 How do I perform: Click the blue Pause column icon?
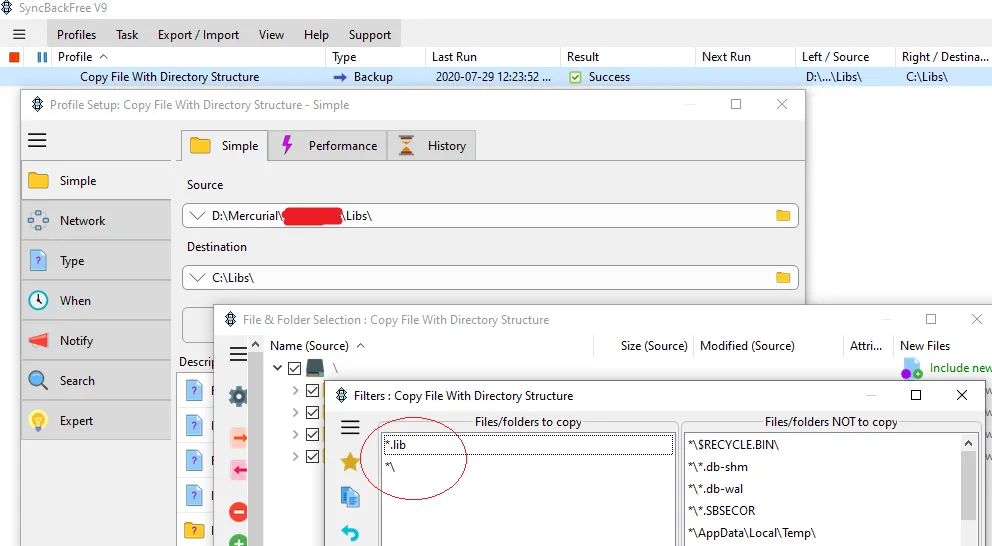coord(42,57)
